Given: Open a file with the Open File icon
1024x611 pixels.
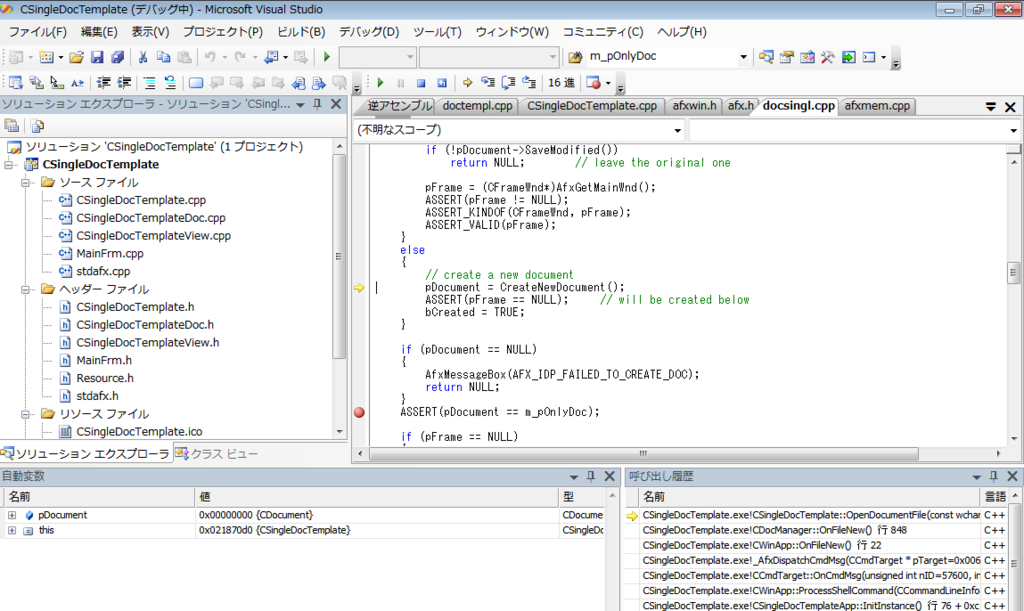Looking at the screenshot, I should pyautogui.click(x=76, y=57).
